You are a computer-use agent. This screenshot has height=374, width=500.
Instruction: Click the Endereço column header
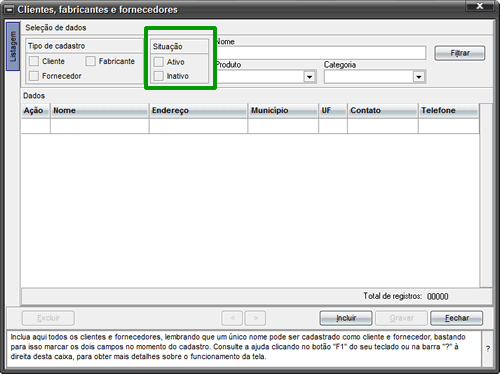pyautogui.click(x=198, y=110)
